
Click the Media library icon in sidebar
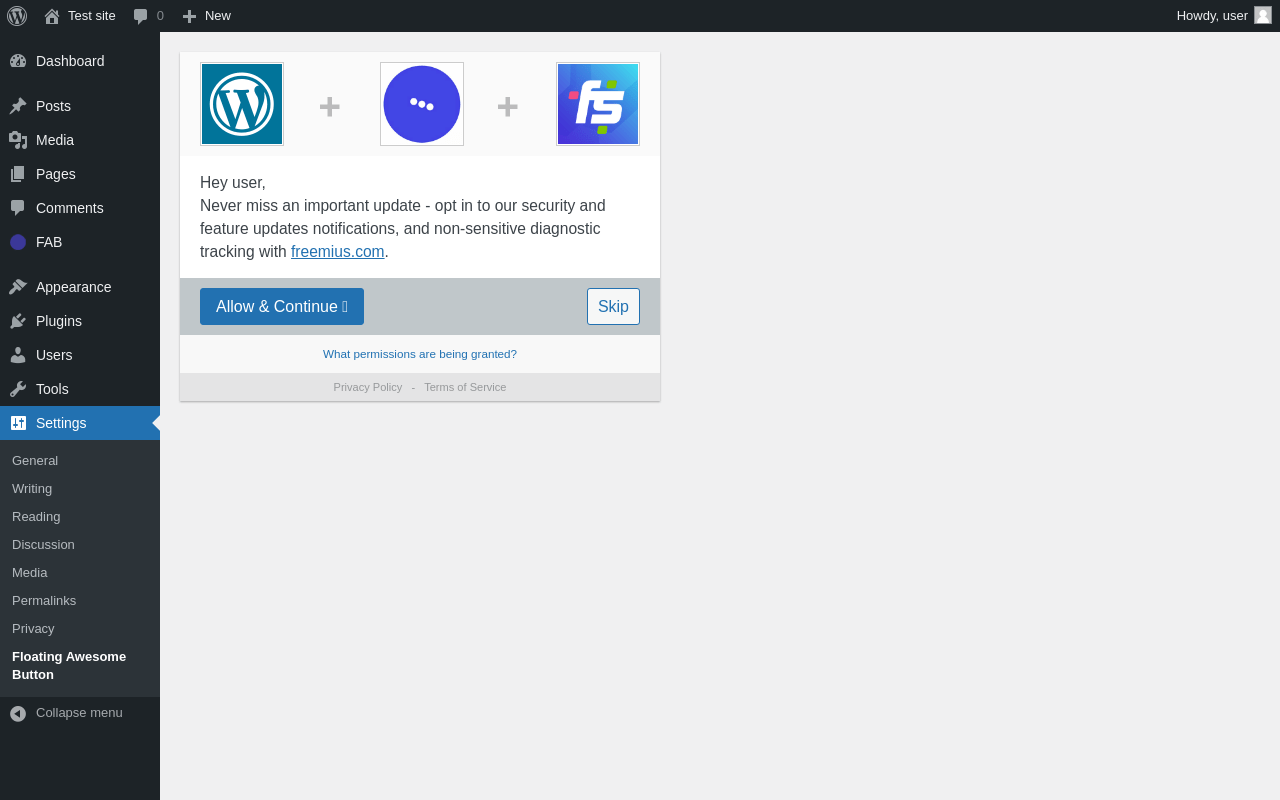[x=18, y=140]
